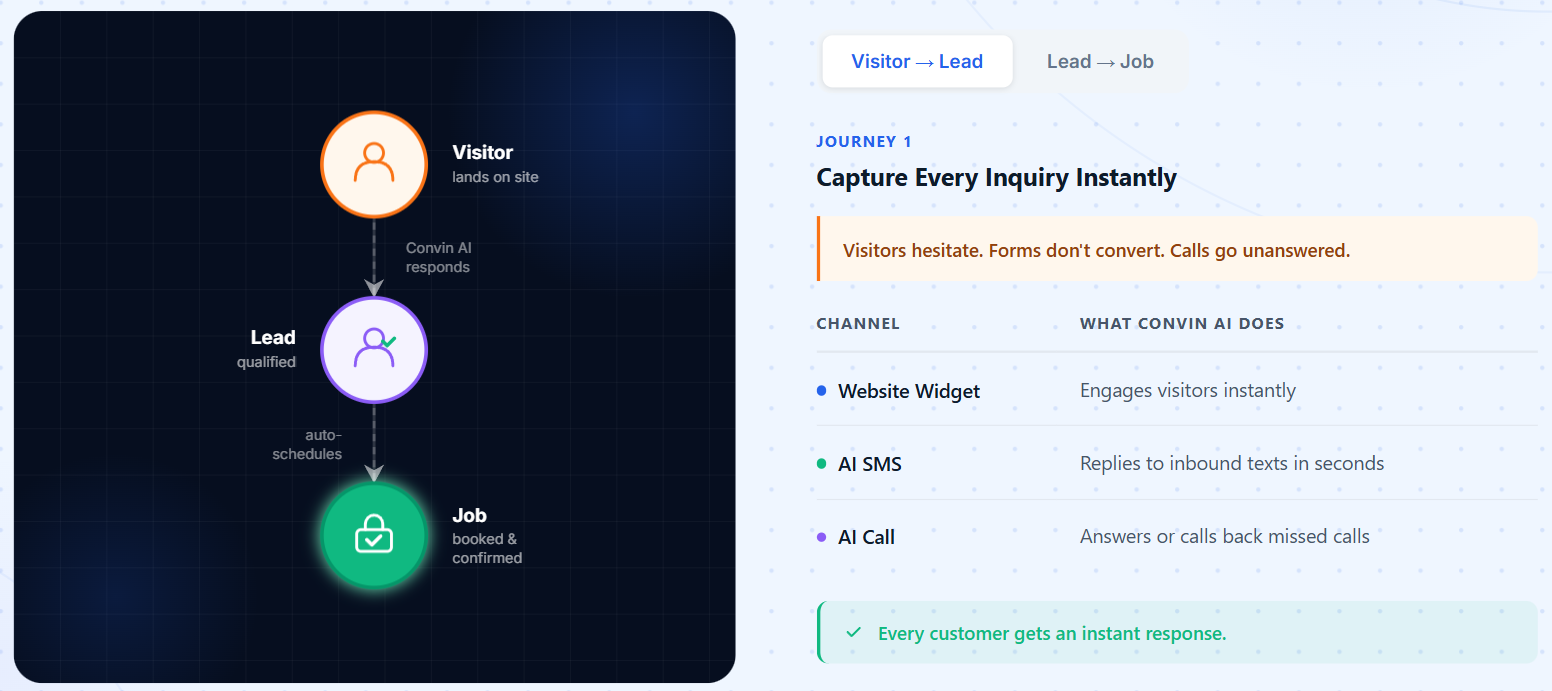The height and width of the screenshot is (691, 1552).
Task: Click the orange Visitor person icon
Action: click(x=374, y=164)
